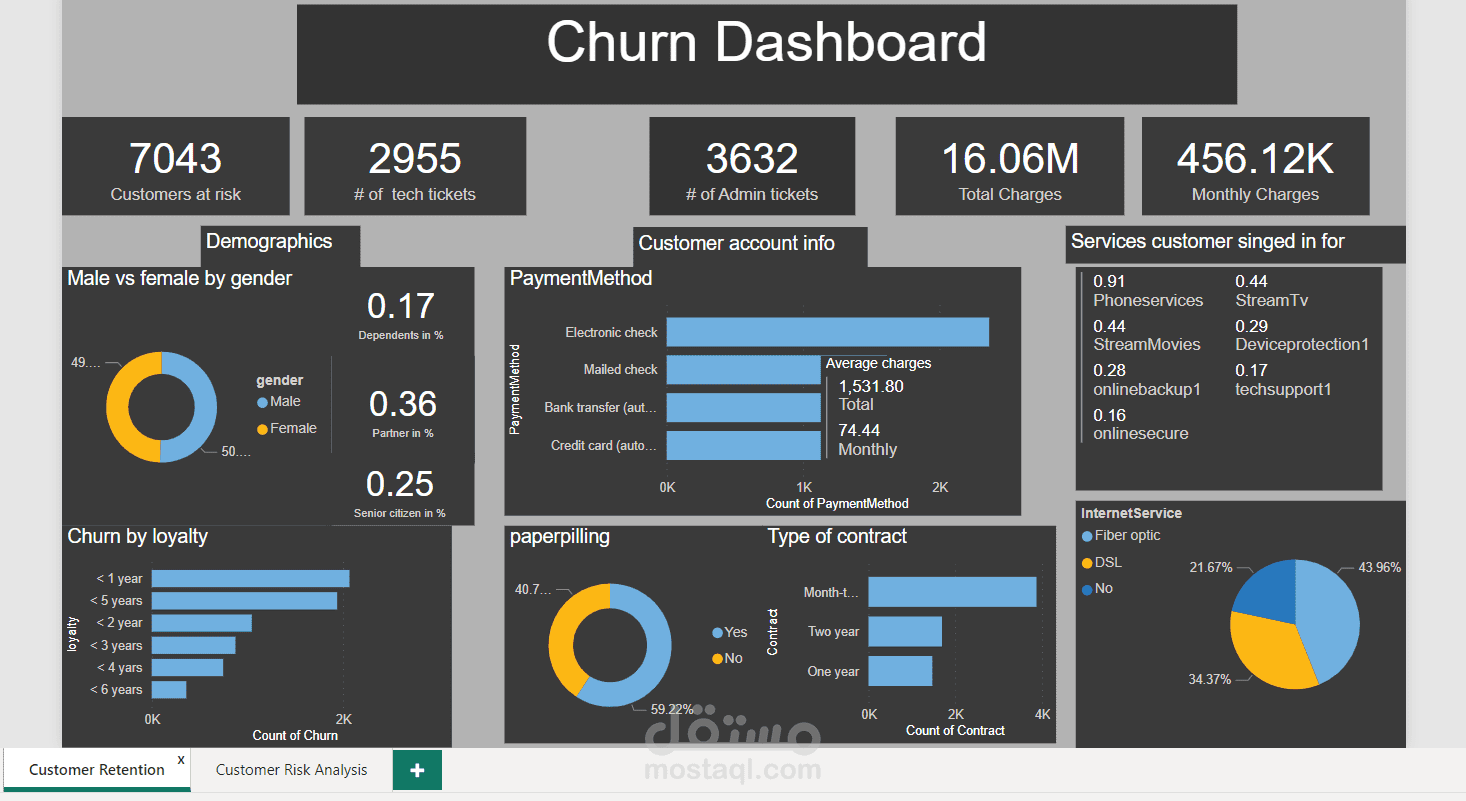Click the 1,531.80 Total average charge
Screen dimensions: 1466x801
pos(871,395)
